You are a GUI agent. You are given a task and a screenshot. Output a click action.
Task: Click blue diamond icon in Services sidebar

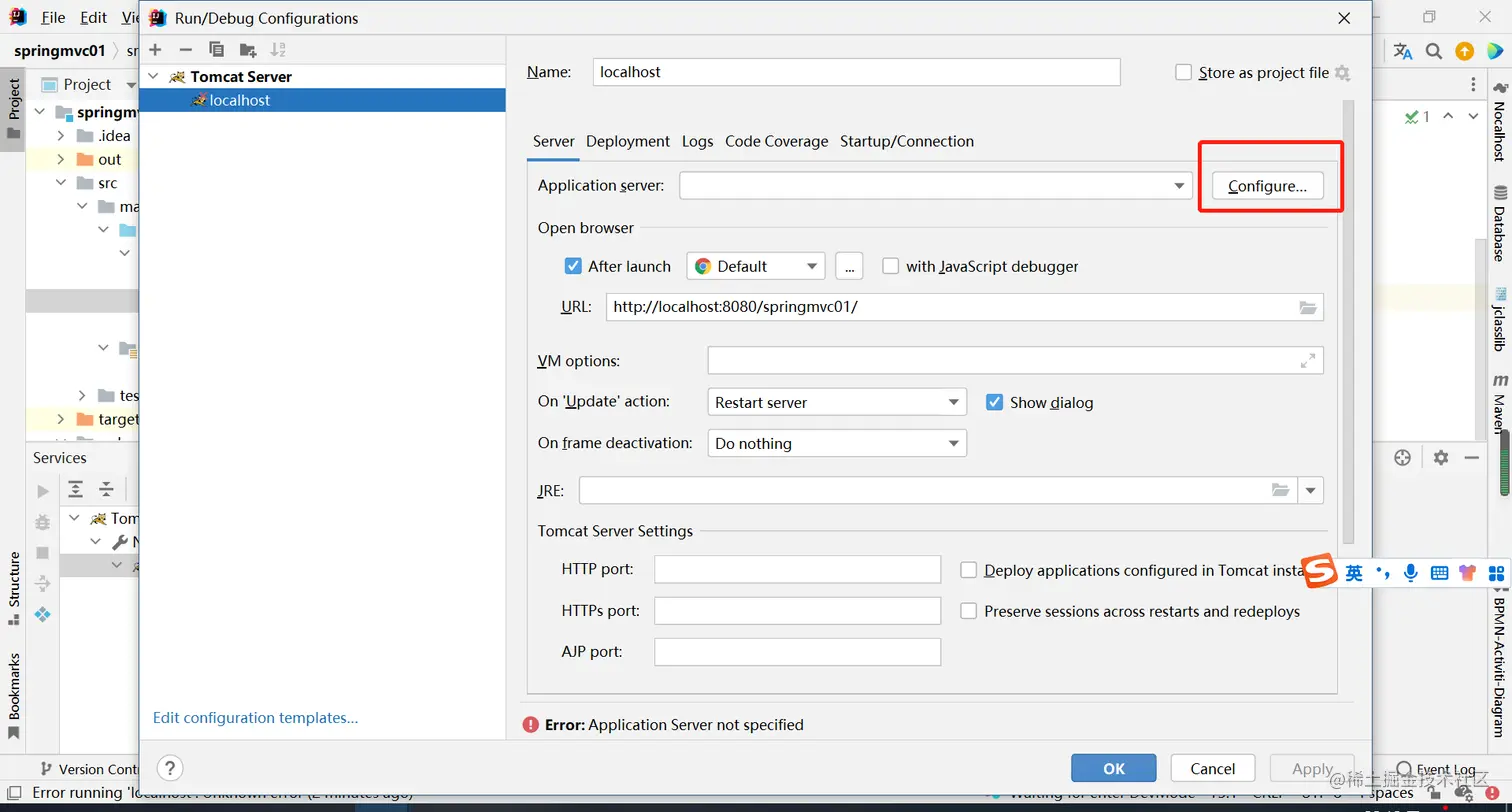point(42,614)
